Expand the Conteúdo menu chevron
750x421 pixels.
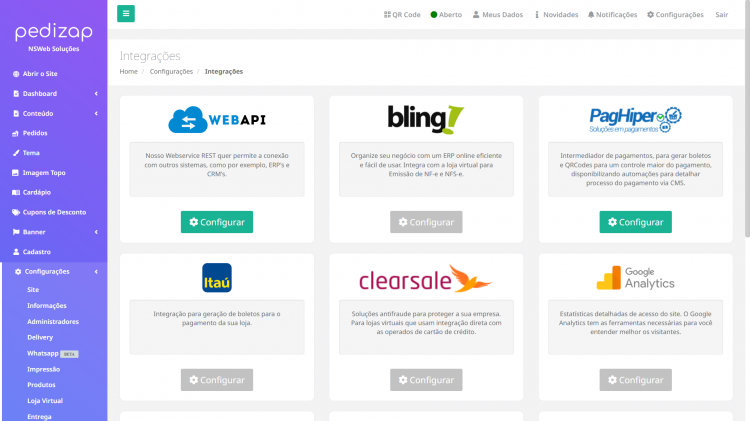[x=96, y=114]
